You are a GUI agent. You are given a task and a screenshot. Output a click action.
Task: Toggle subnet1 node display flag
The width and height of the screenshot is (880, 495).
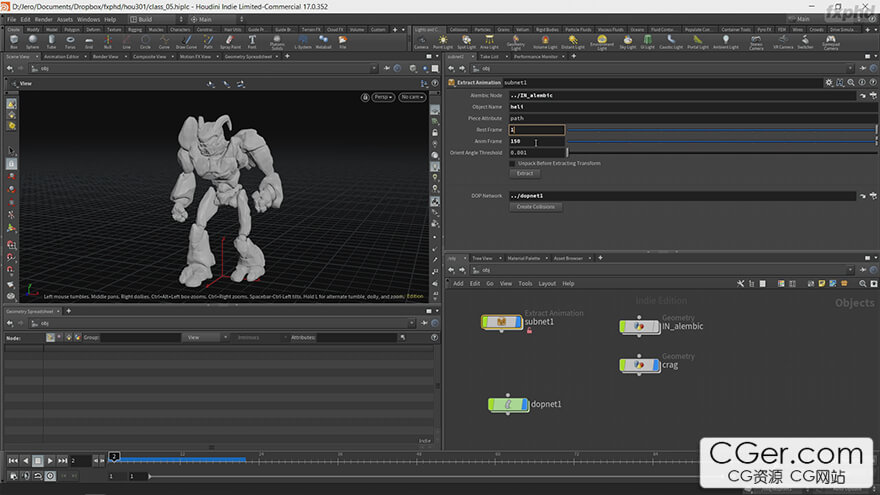click(x=518, y=322)
